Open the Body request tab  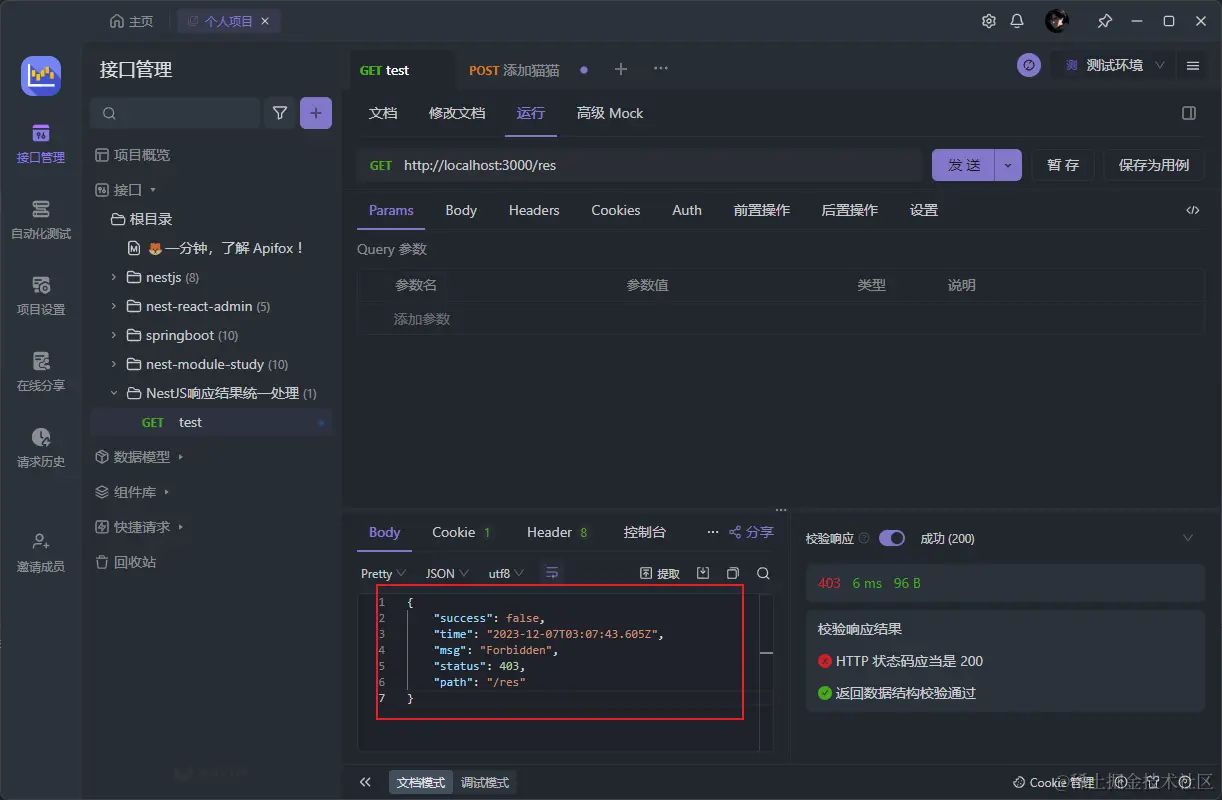click(461, 210)
